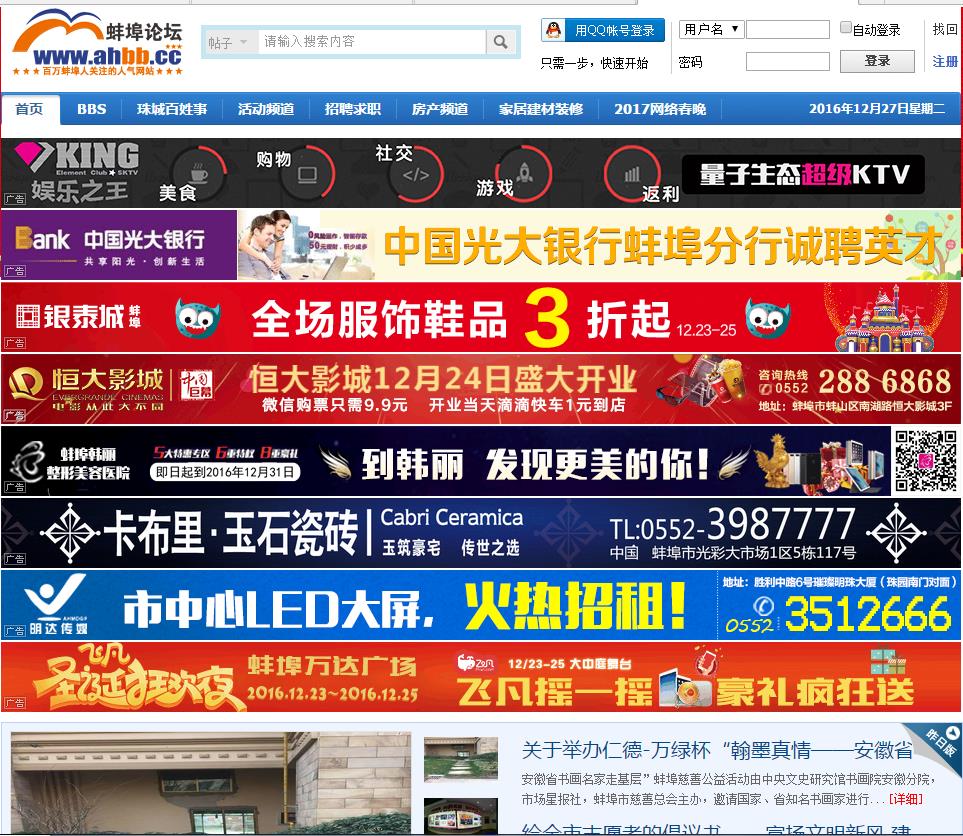Open 珠城百姓事 in the navigation bar
The height and width of the screenshot is (836, 963).
(x=172, y=109)
